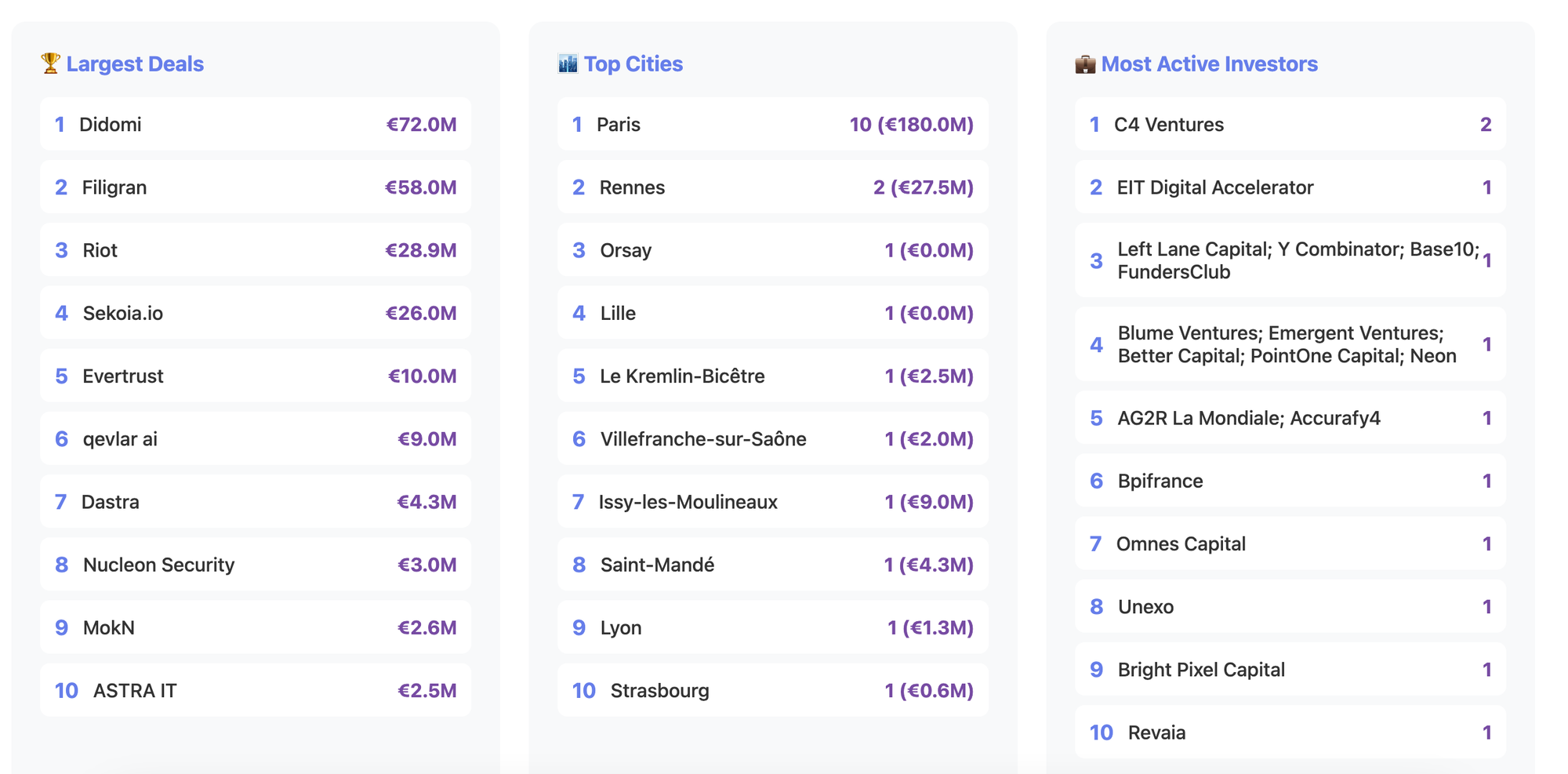
Task: Click the ASTRA IT deal entry
Action: pos(256,690)
